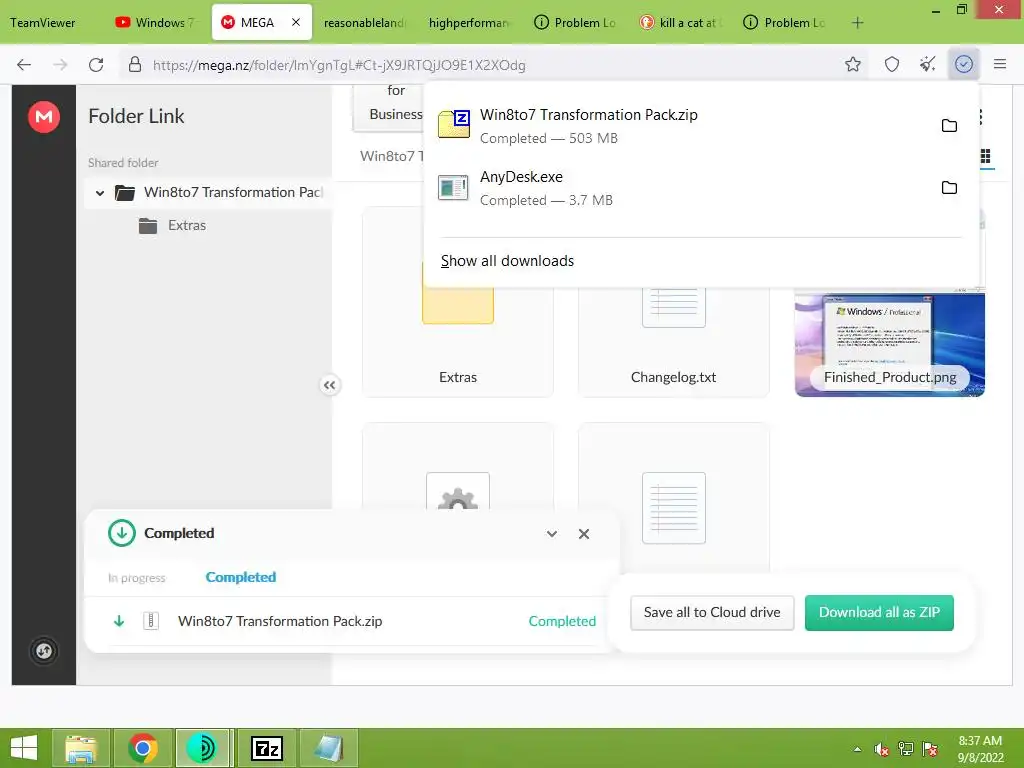The height and width of the screenshot is (768, 1024).
Task: Open a new browser tab
Action: point(857,23)
